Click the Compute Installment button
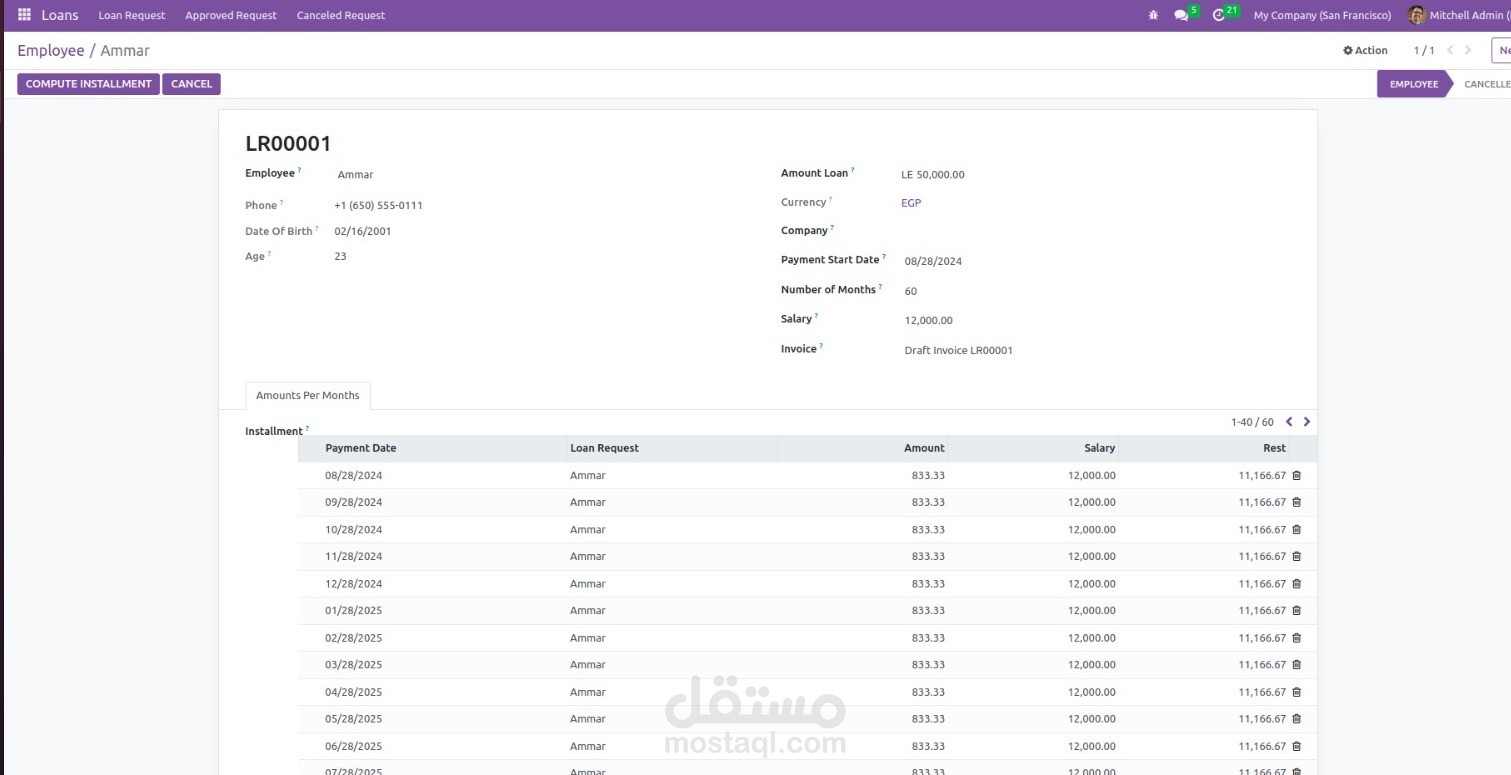This screenshot has width=1511, height=775. pyautogui.click(x=88, y=84)
